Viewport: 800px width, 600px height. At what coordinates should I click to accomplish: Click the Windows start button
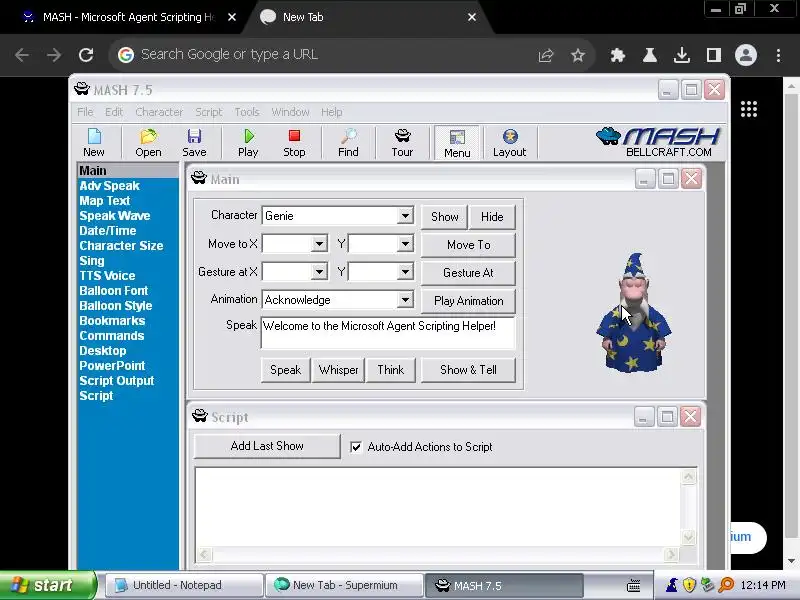tap(47, 585)
